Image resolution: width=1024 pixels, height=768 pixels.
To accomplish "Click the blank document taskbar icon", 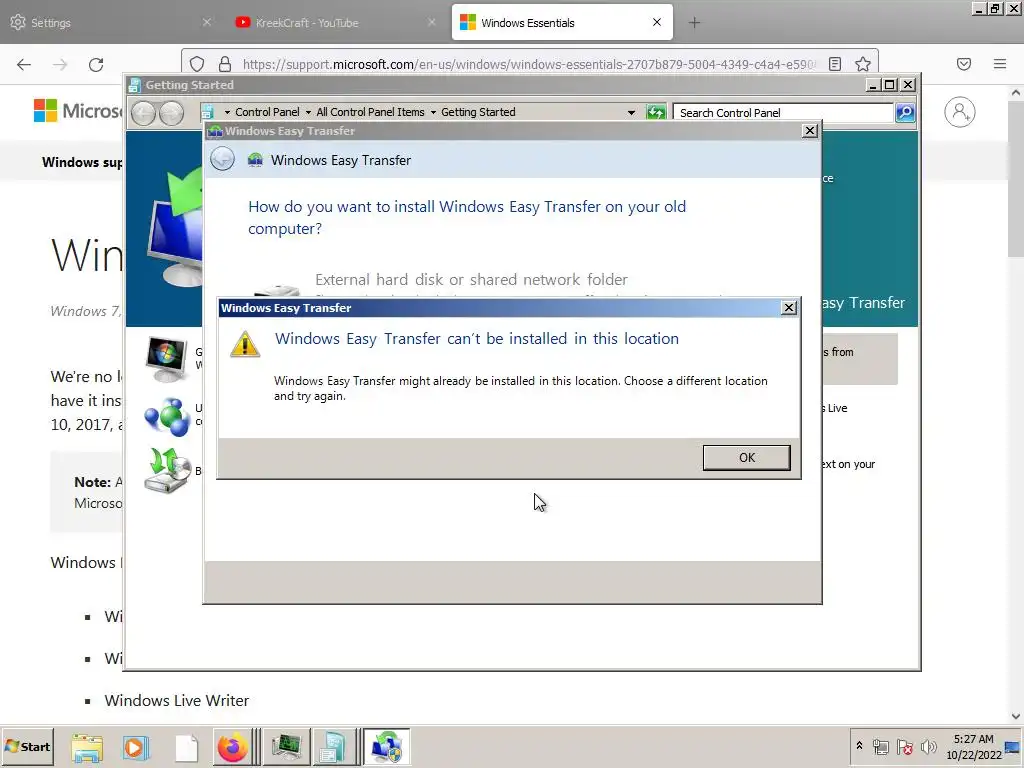I will click(186, 747).
